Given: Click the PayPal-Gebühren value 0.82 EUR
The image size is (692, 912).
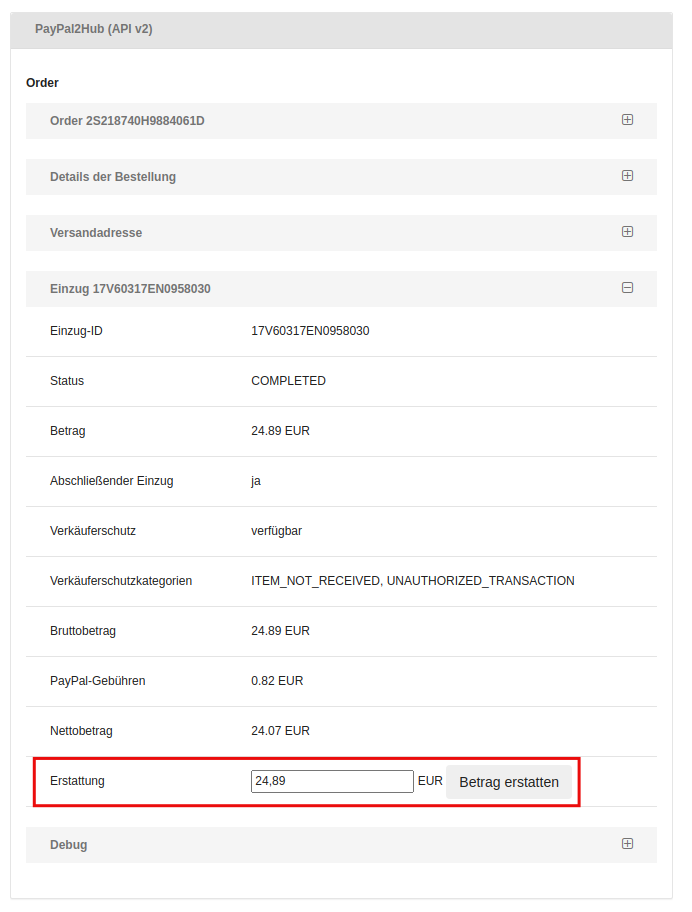Looking at the screenshot, I should tap(277, 681).
